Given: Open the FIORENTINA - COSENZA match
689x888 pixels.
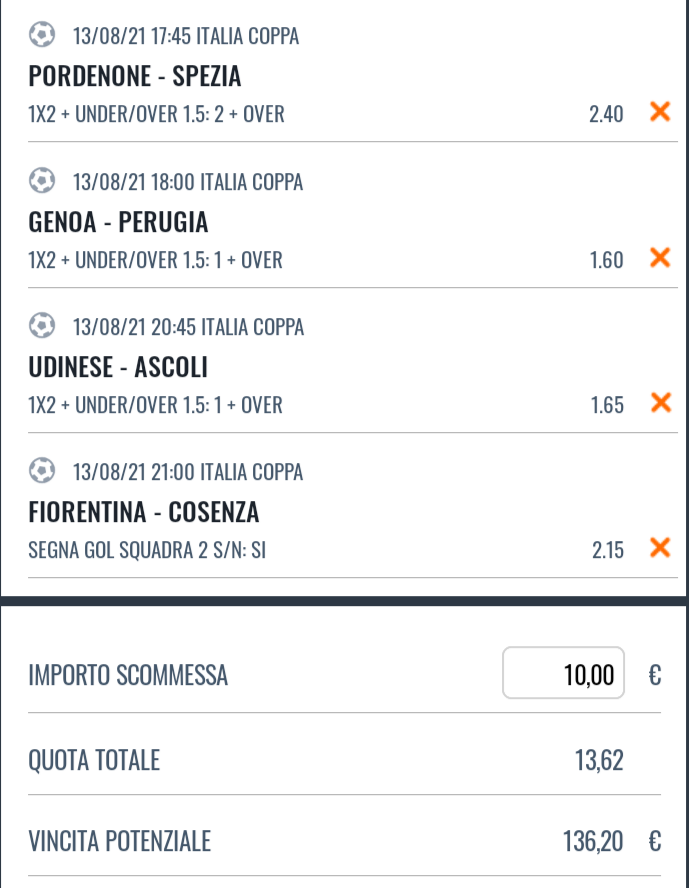Looking at the screenshot, I should point(144,512).
